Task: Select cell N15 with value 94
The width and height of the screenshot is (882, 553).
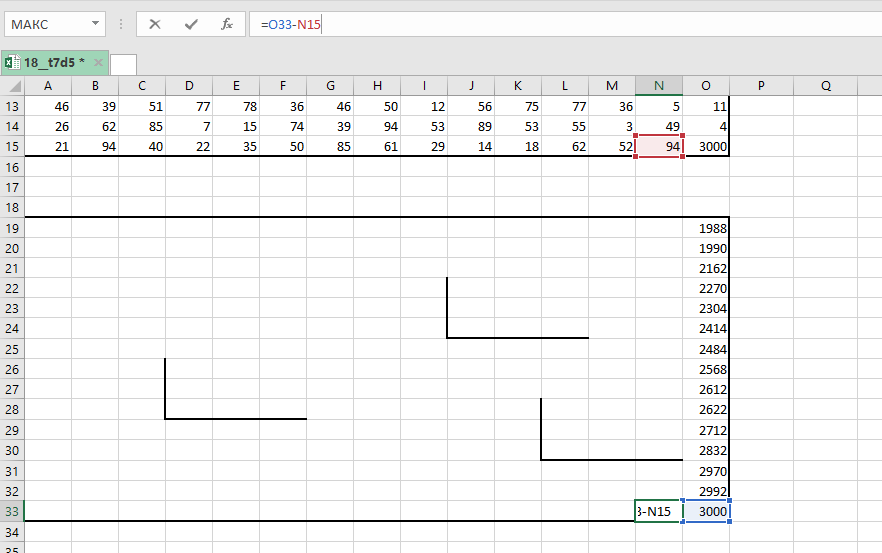Action: pyautogui.click(x=659, y=147)
